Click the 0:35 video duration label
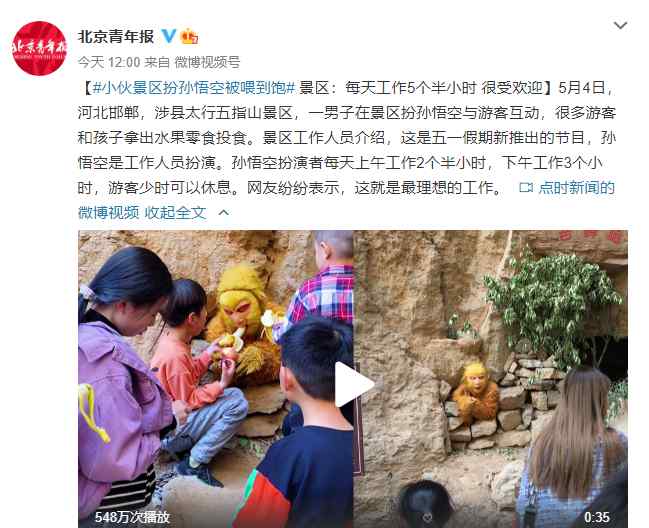649x528 pixels. 596,517
